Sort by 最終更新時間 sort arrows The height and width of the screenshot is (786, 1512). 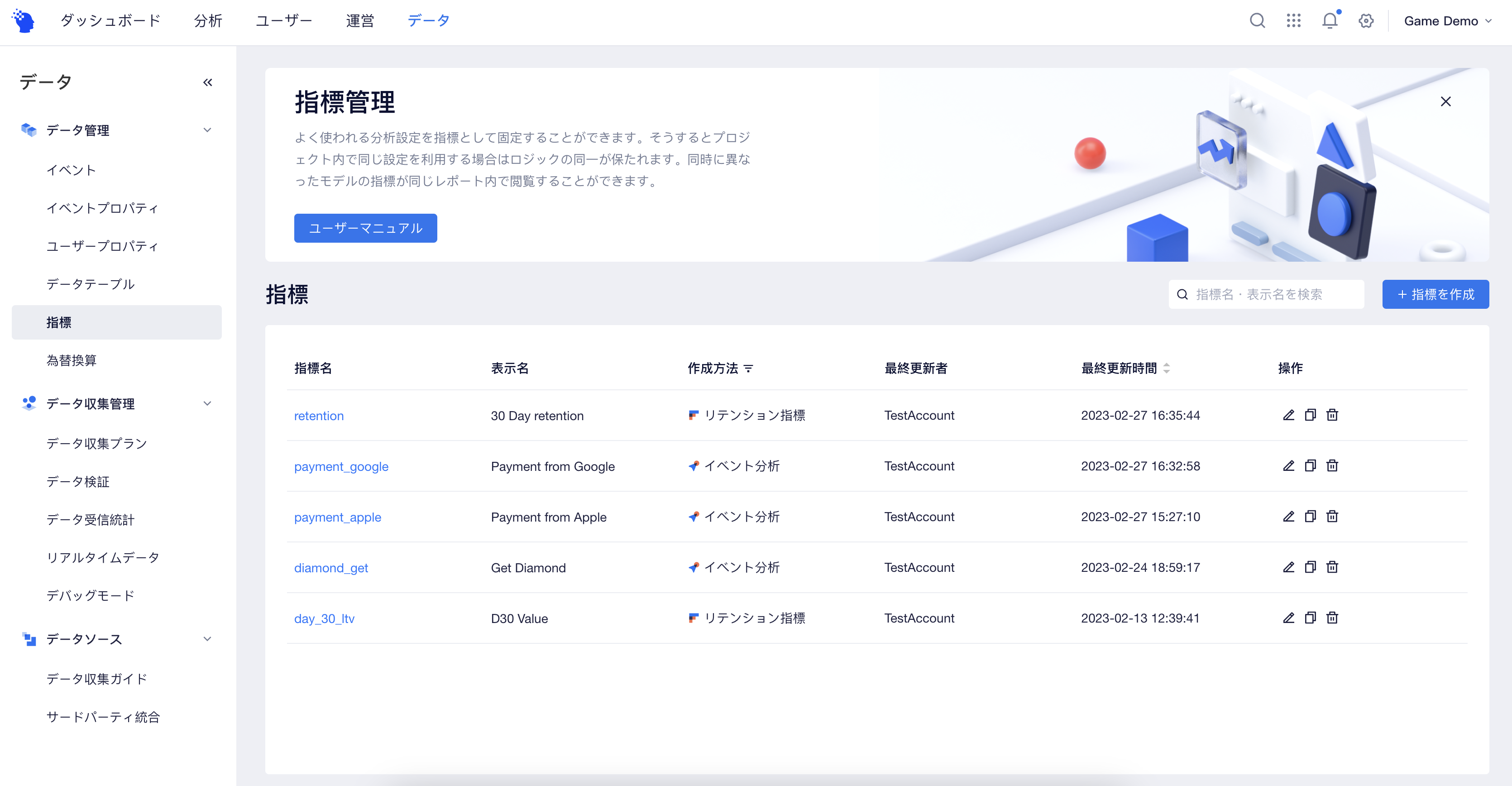coord(1166,369)
